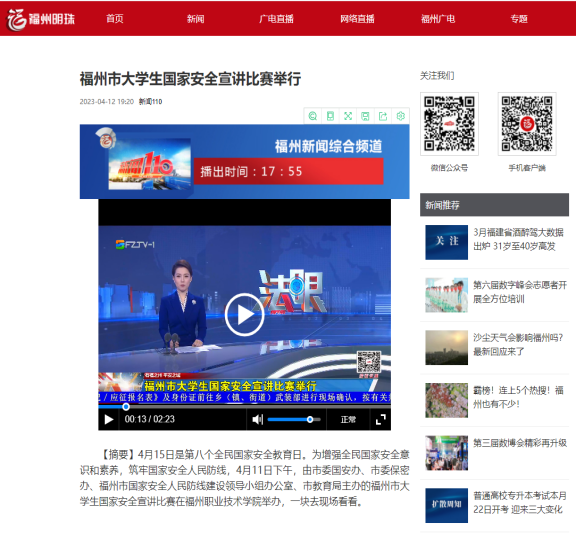Screen dimensions: 577x534
Task: Click the green share arrow toolbar icon
Action: 383,116
